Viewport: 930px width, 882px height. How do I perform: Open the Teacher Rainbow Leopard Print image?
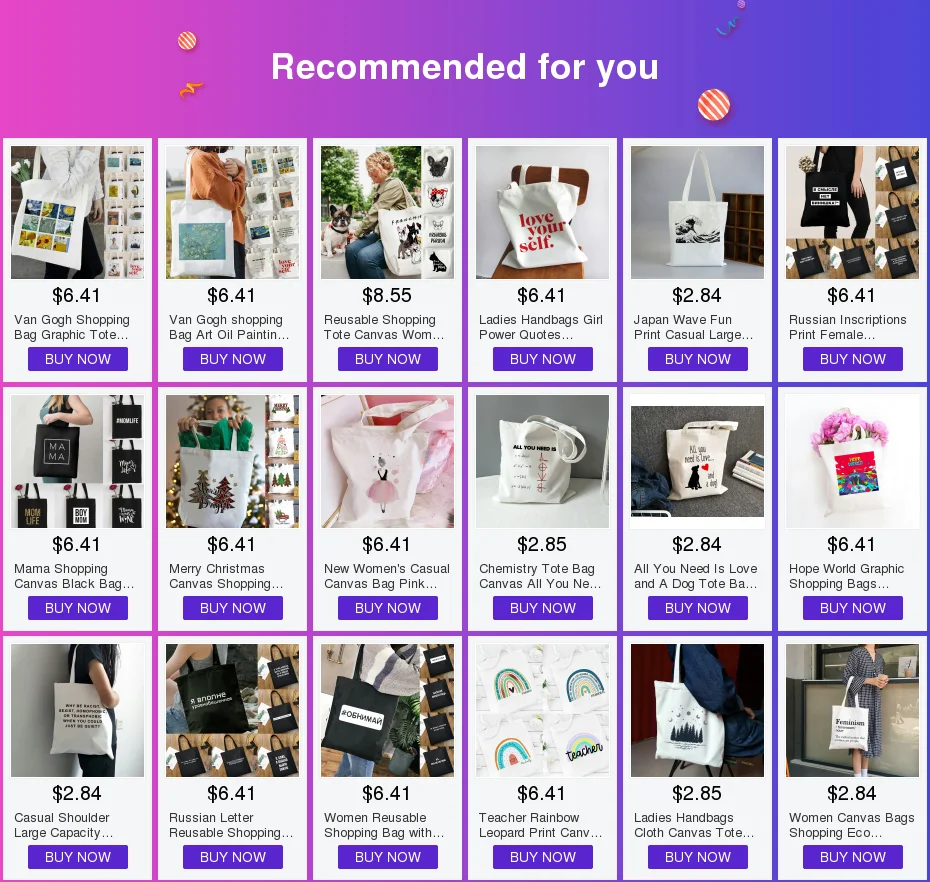(542, 711)
